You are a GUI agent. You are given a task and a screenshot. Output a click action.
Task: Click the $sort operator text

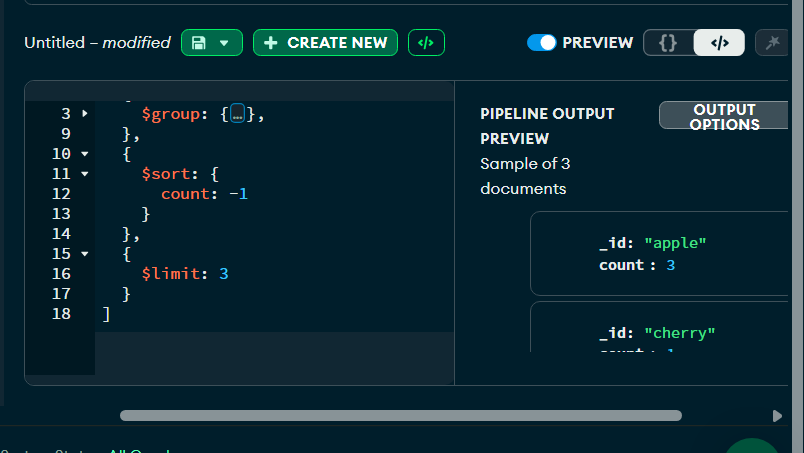click(x=166, y=174)
